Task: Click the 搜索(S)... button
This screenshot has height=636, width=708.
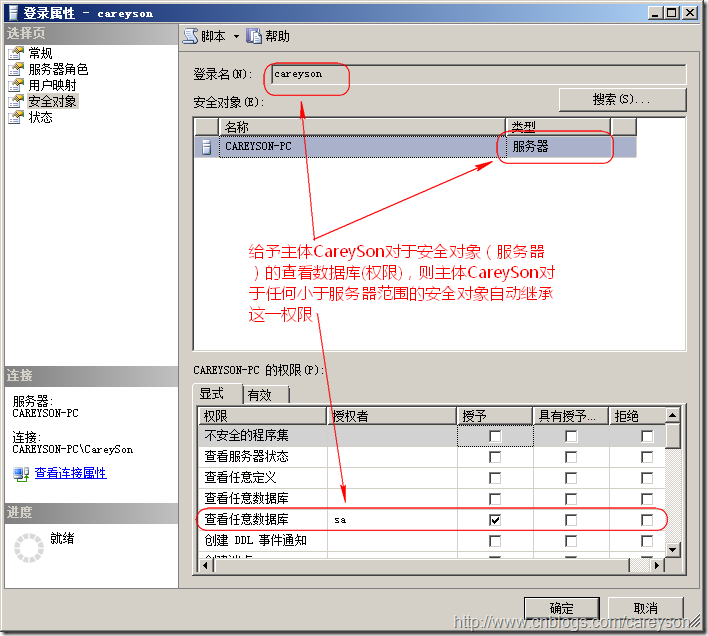Action: 622,99
